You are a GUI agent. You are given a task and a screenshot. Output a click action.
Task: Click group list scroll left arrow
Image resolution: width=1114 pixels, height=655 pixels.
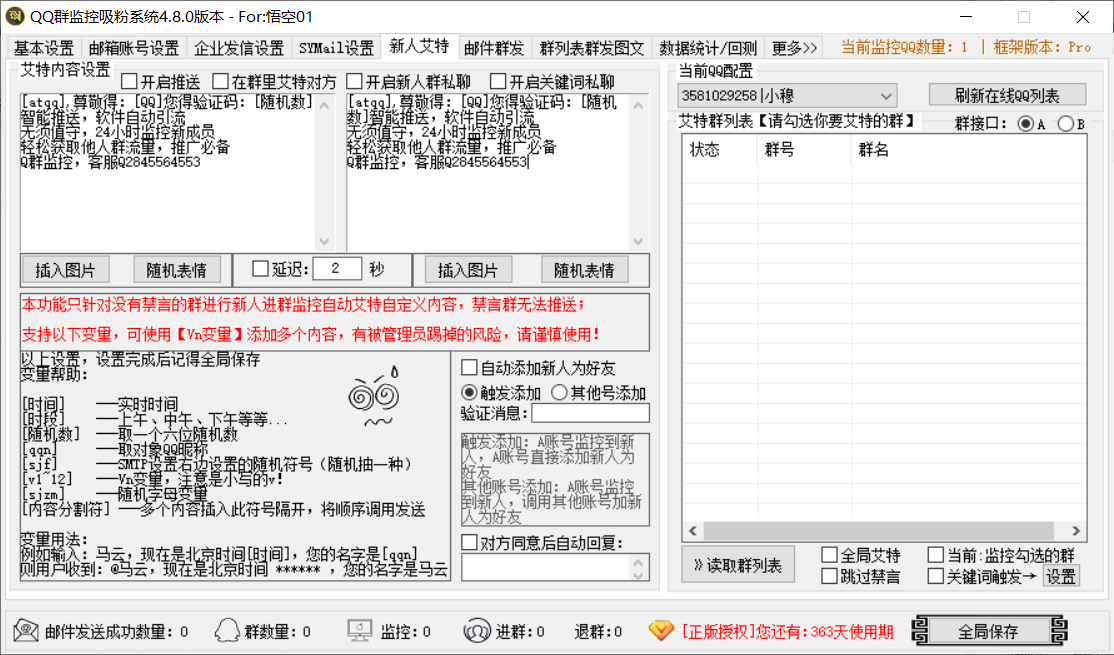(693, 531)
